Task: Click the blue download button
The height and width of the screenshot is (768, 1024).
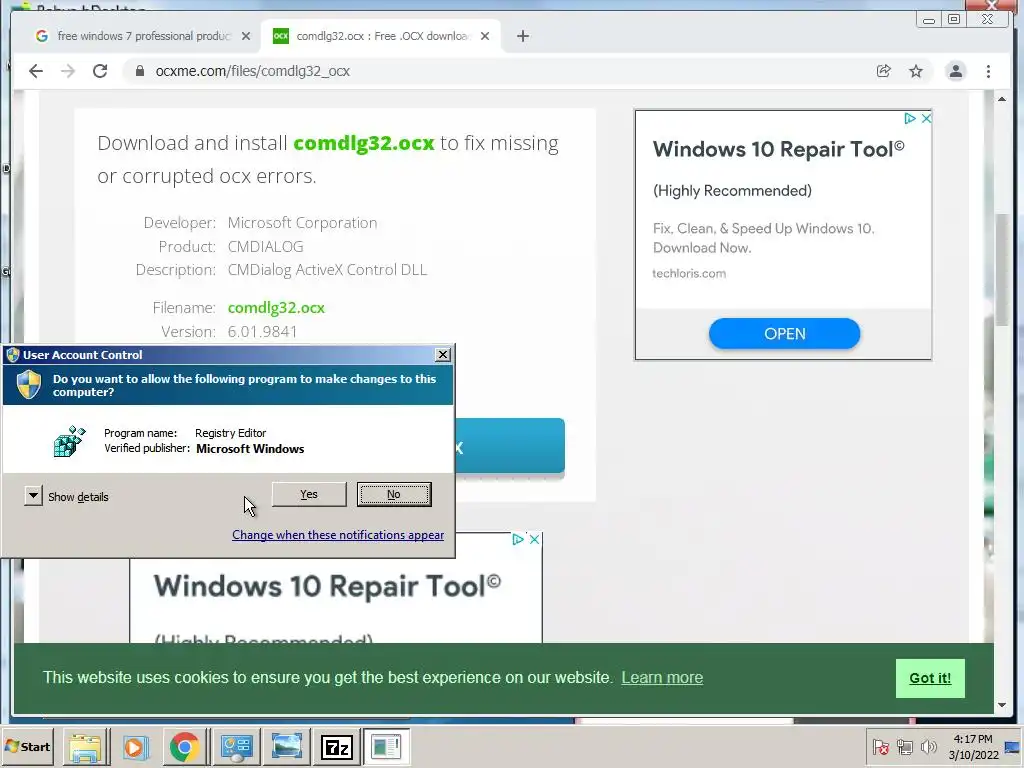Action: (509, 446)
